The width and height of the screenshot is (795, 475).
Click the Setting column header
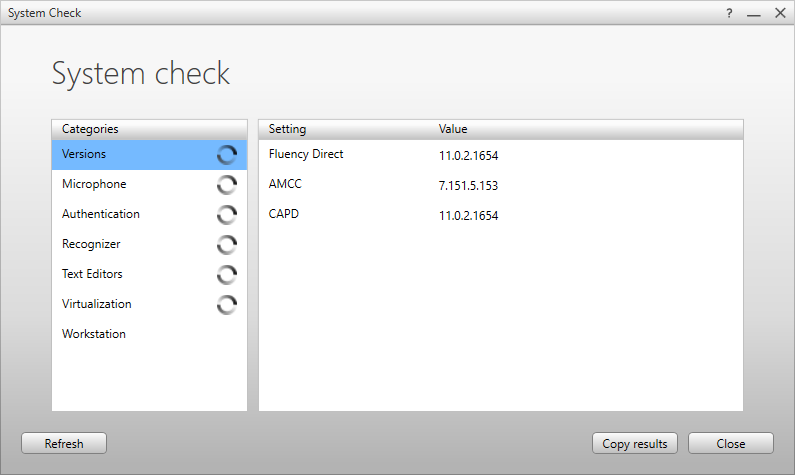tap(288, 129)
